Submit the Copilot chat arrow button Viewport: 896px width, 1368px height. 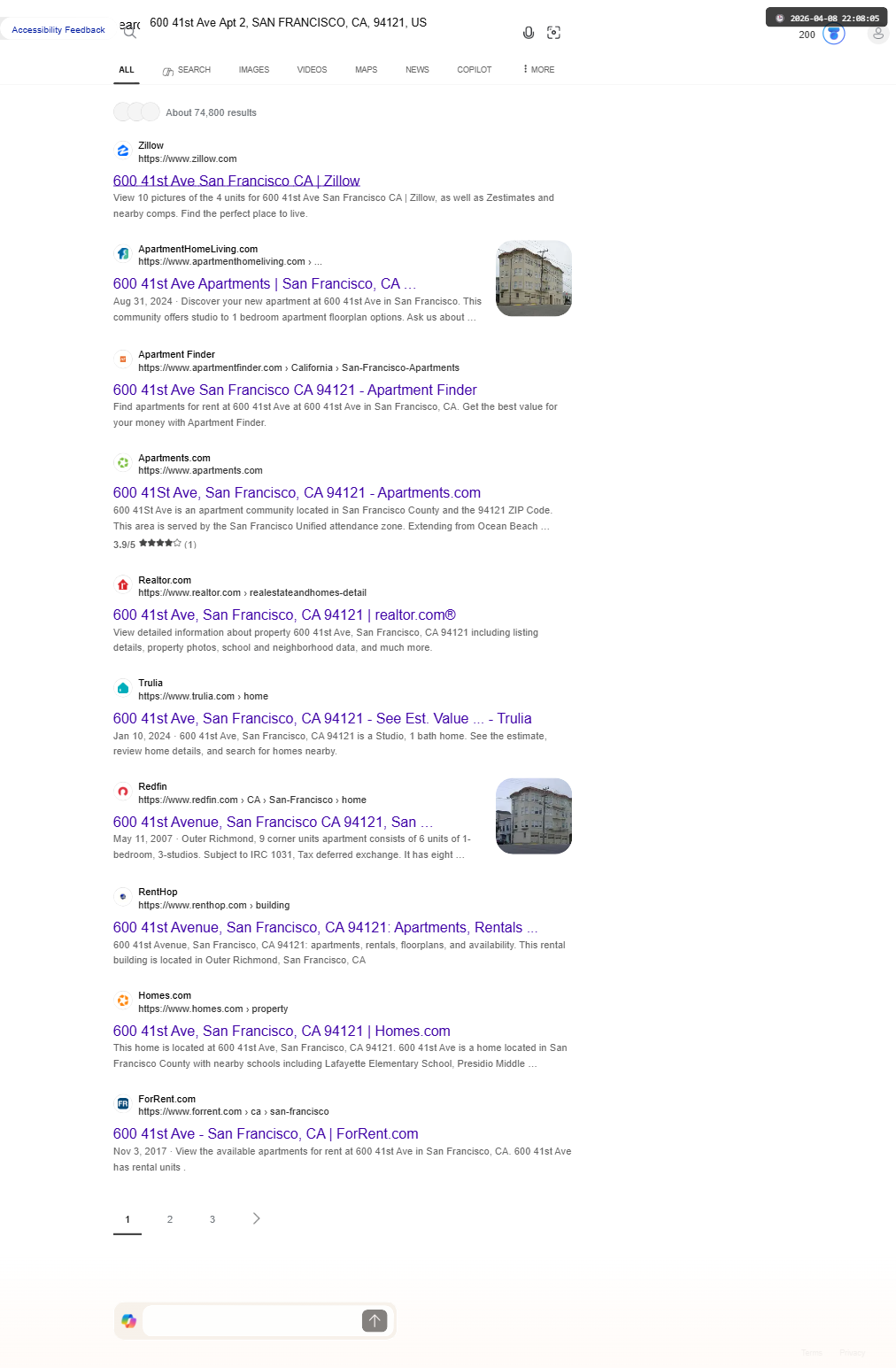pyautogui.click(x=375, y=1321)
